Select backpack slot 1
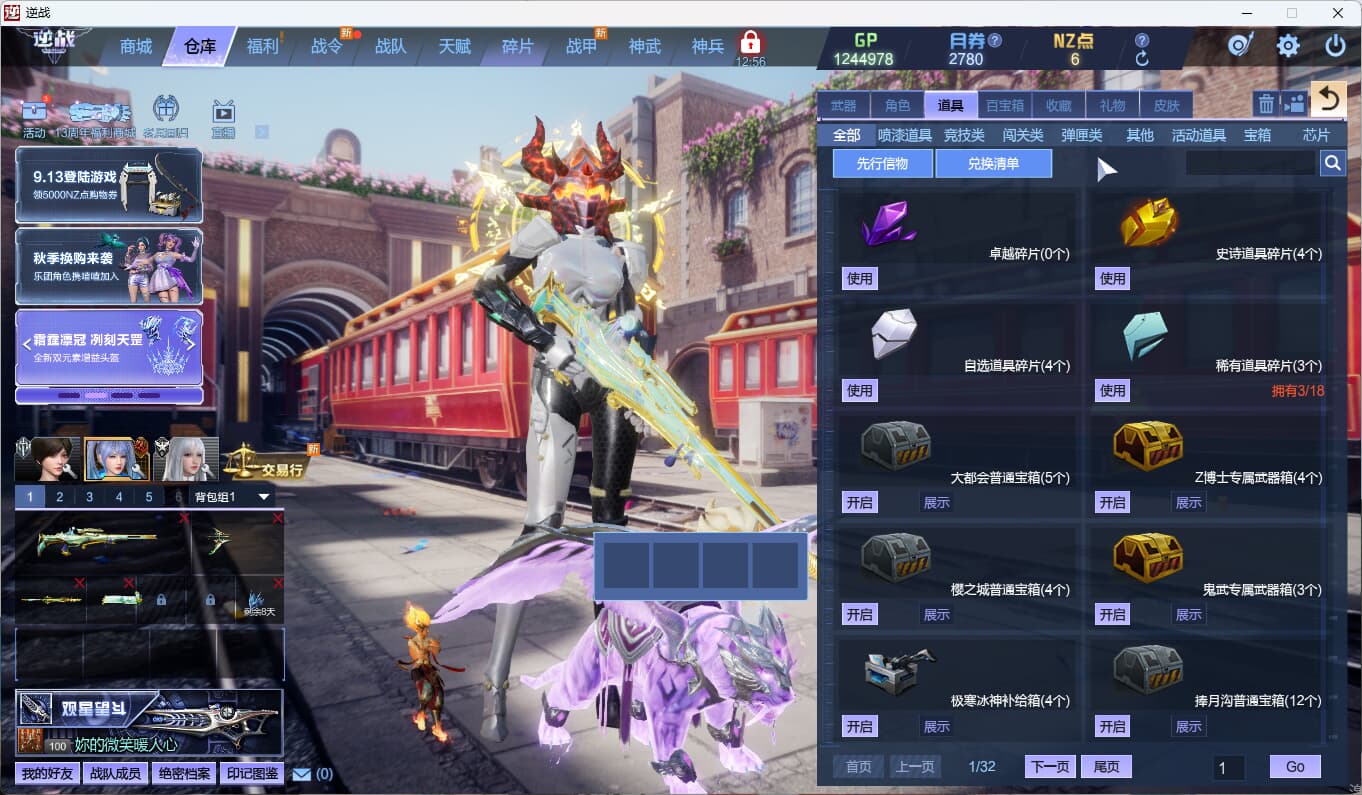This screenshot has width=1362, height=795. 30,497
